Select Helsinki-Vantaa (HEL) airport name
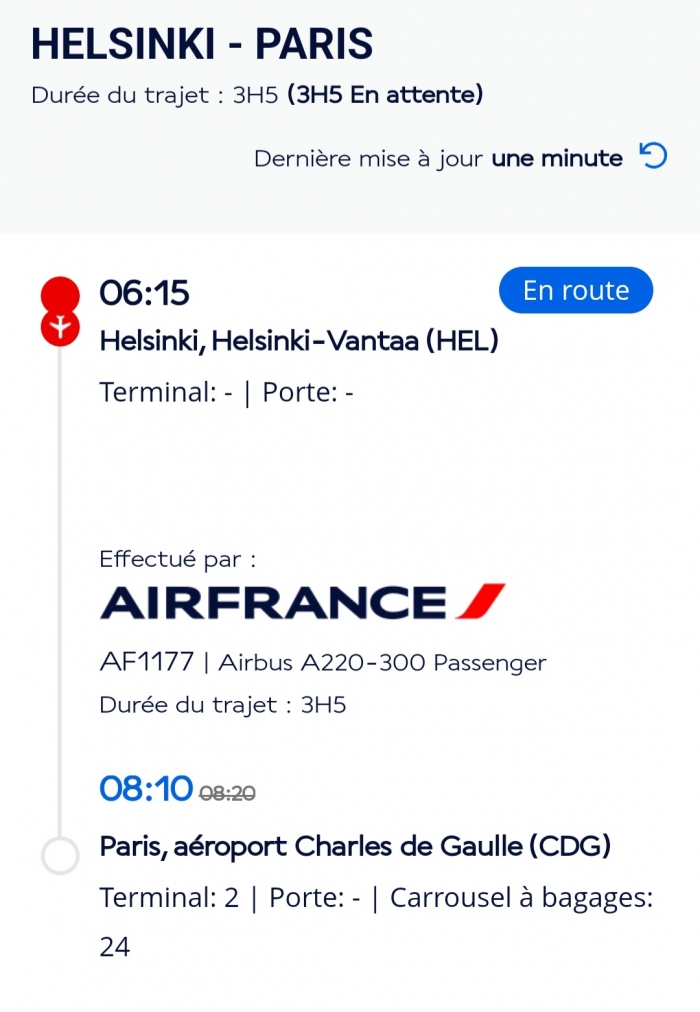Image resolution: width=700 pixels, height=1012 pixels. point(299,341)
